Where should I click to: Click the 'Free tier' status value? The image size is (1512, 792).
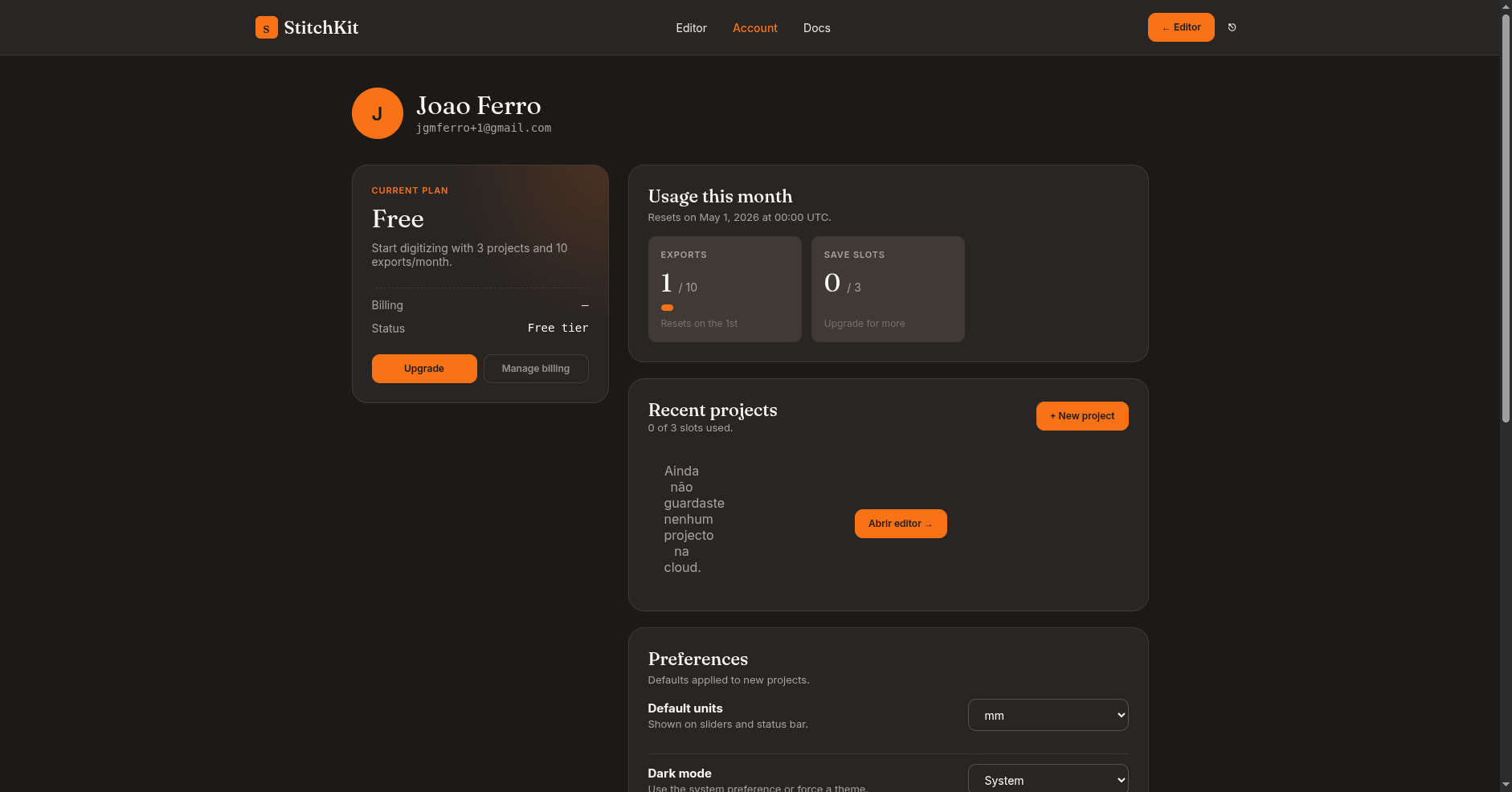[558, 328]
